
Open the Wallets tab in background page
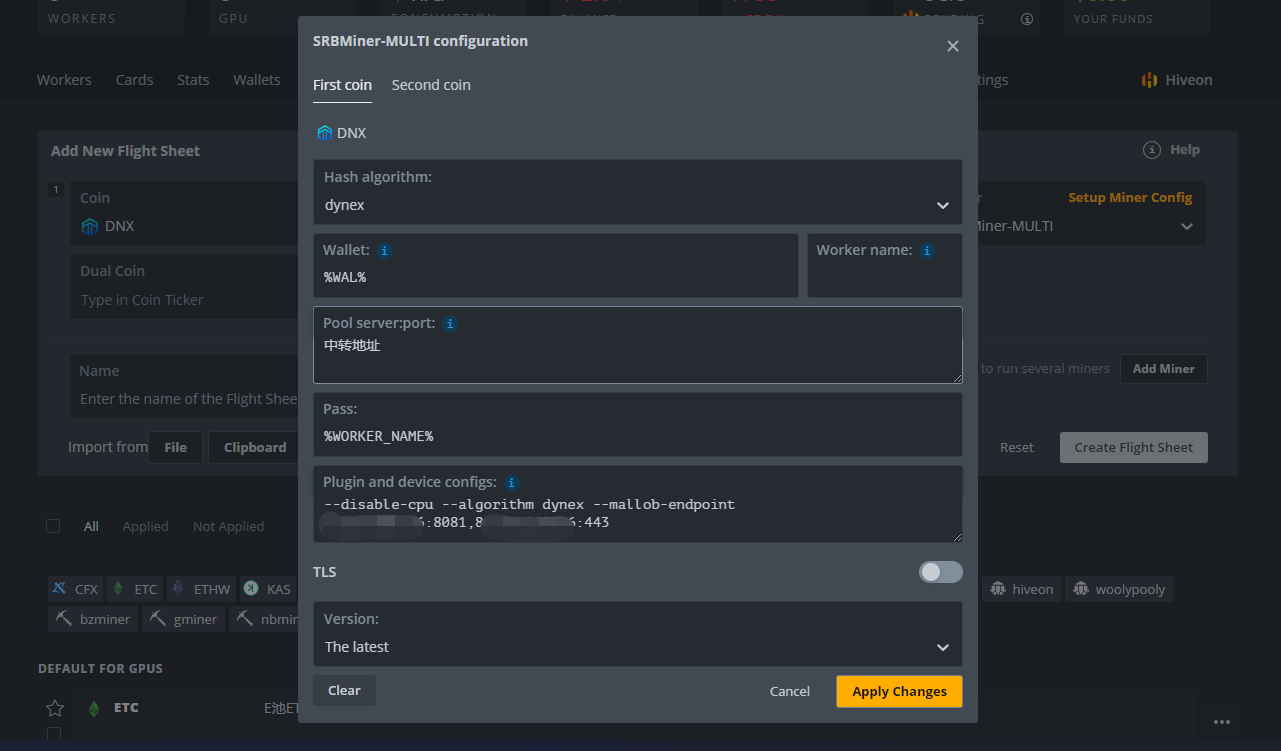(257, 80)
